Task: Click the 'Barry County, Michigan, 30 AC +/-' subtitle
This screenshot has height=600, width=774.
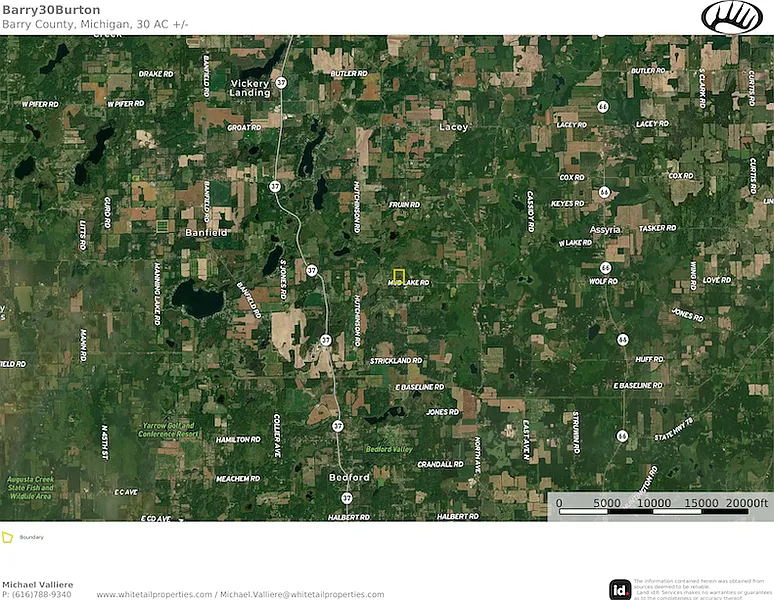Action: 95,24
